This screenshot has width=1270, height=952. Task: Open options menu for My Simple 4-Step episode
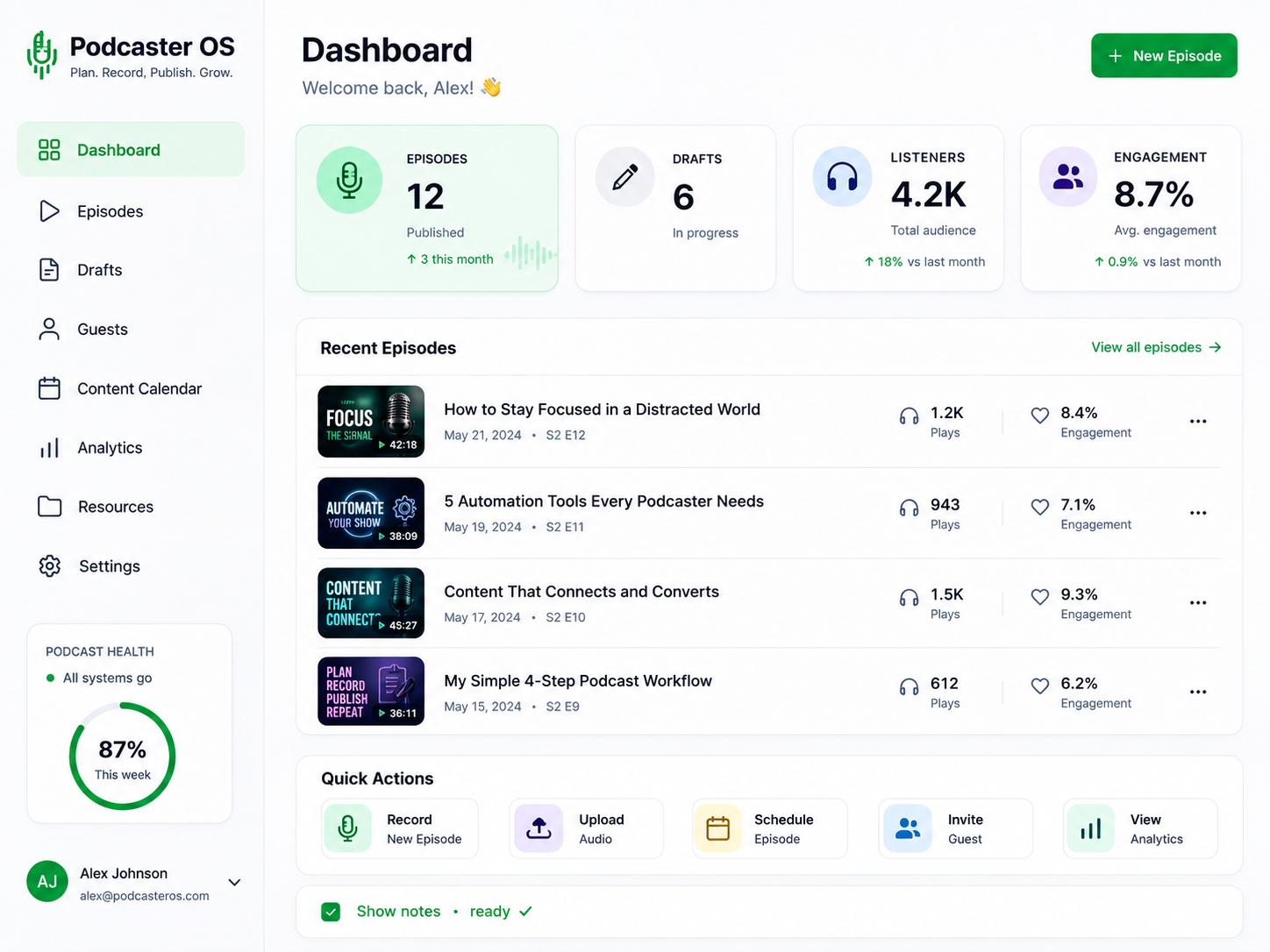click(1198, 693)
